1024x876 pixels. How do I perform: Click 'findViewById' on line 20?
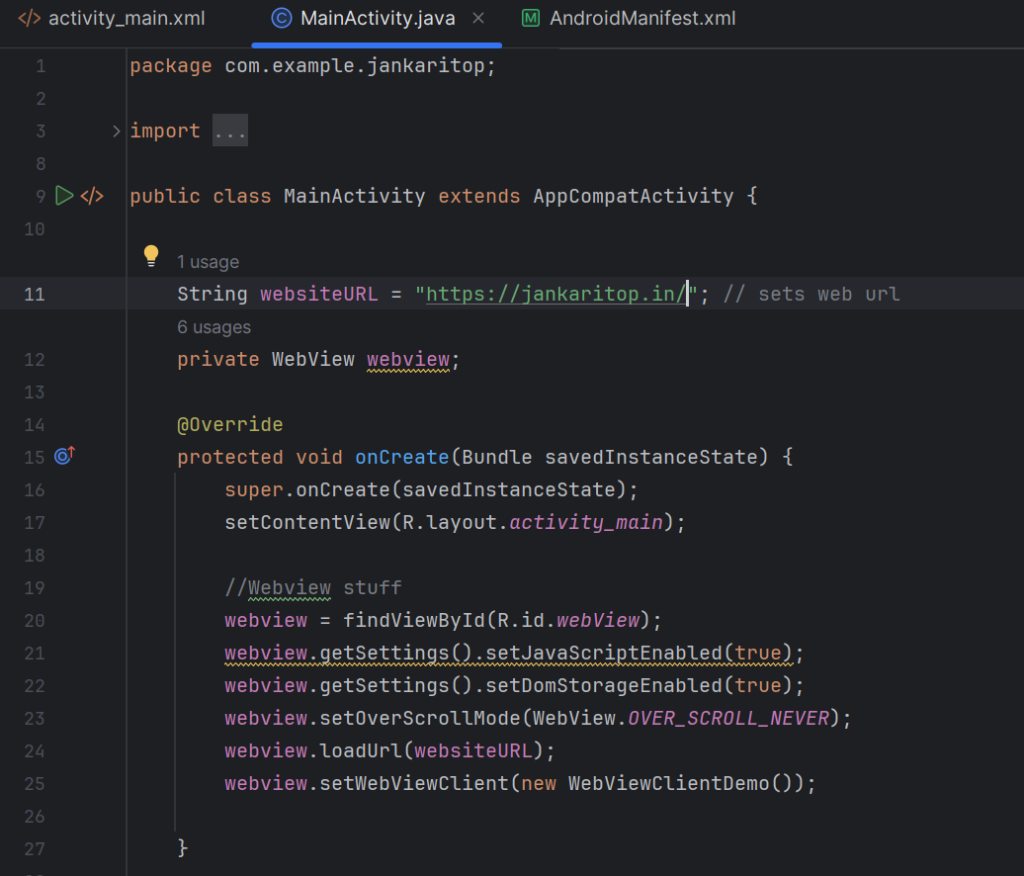414,621
